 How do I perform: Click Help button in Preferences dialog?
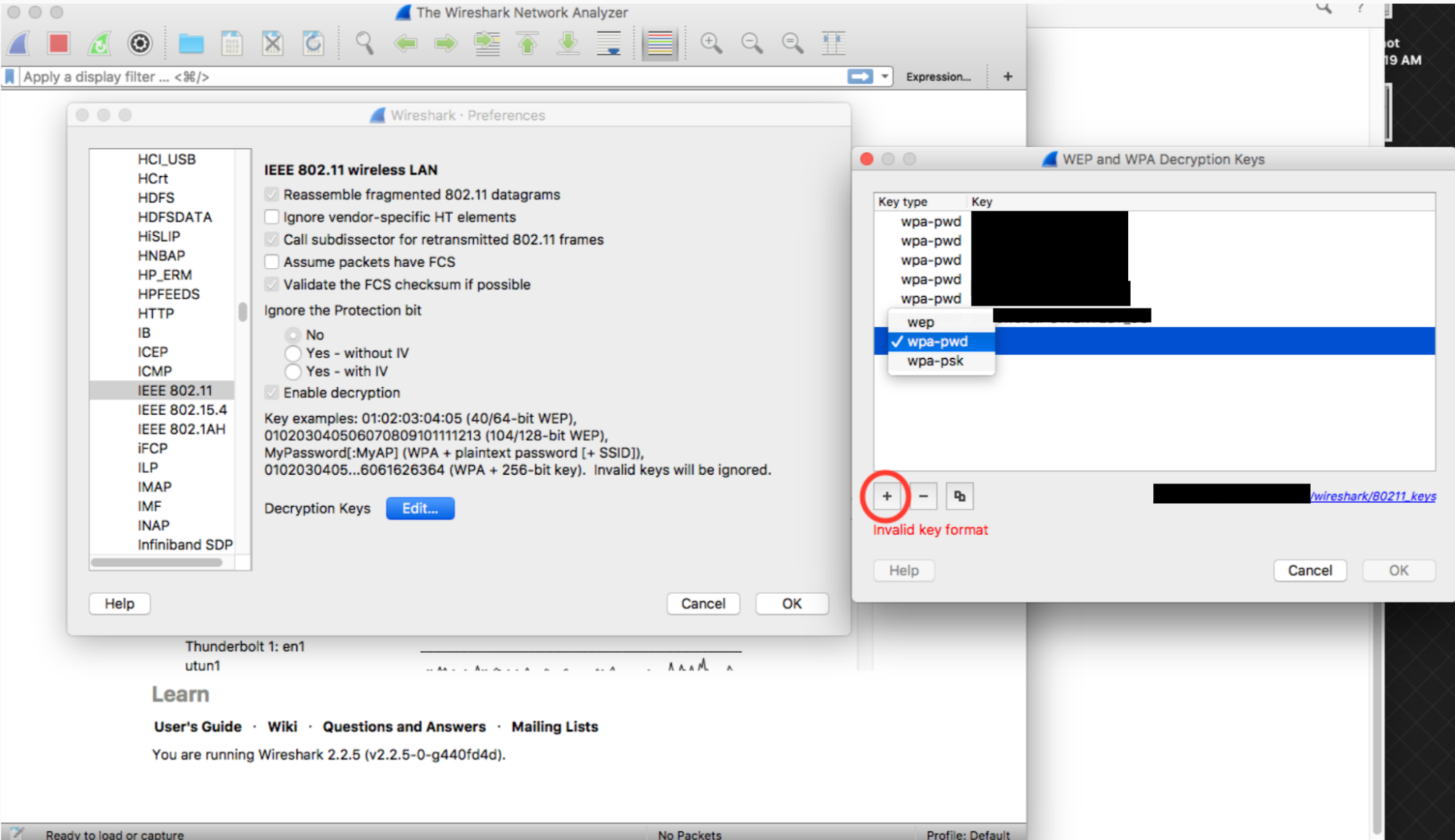point(120,603)
